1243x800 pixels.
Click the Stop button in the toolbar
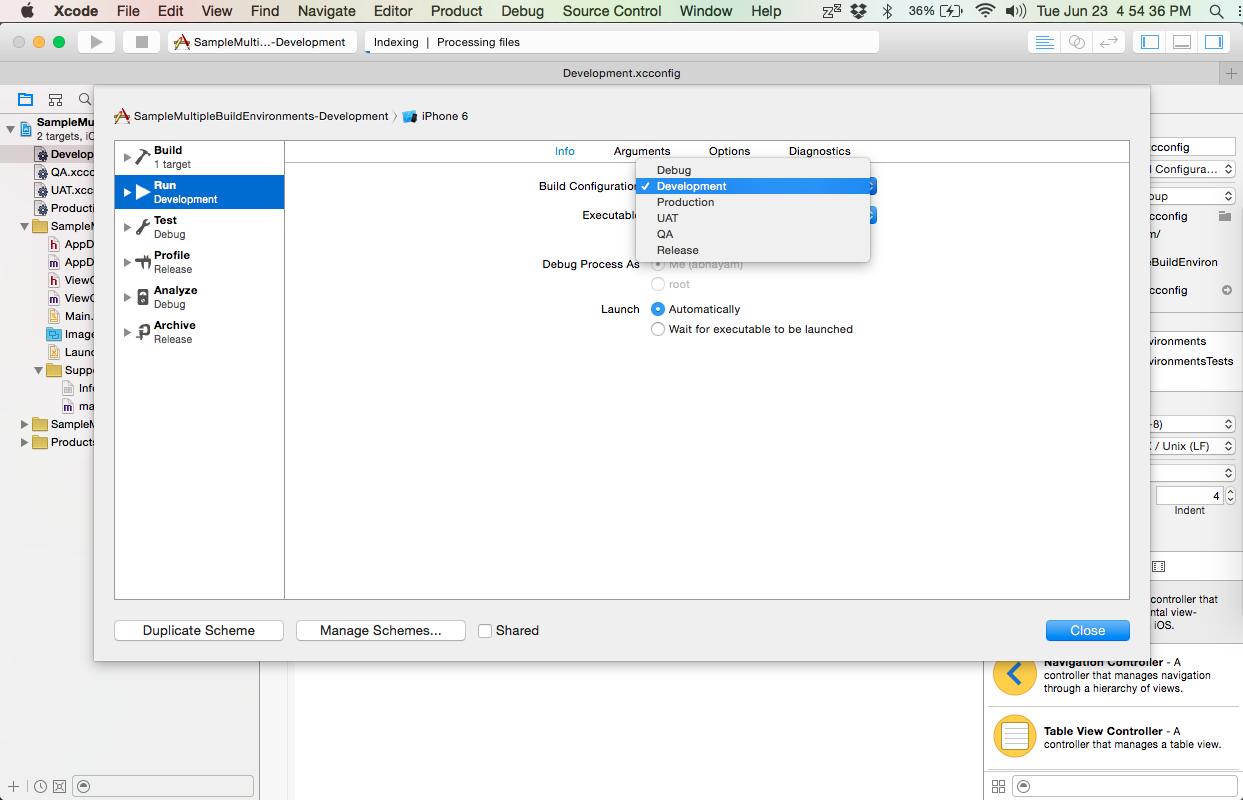(141, 42)
